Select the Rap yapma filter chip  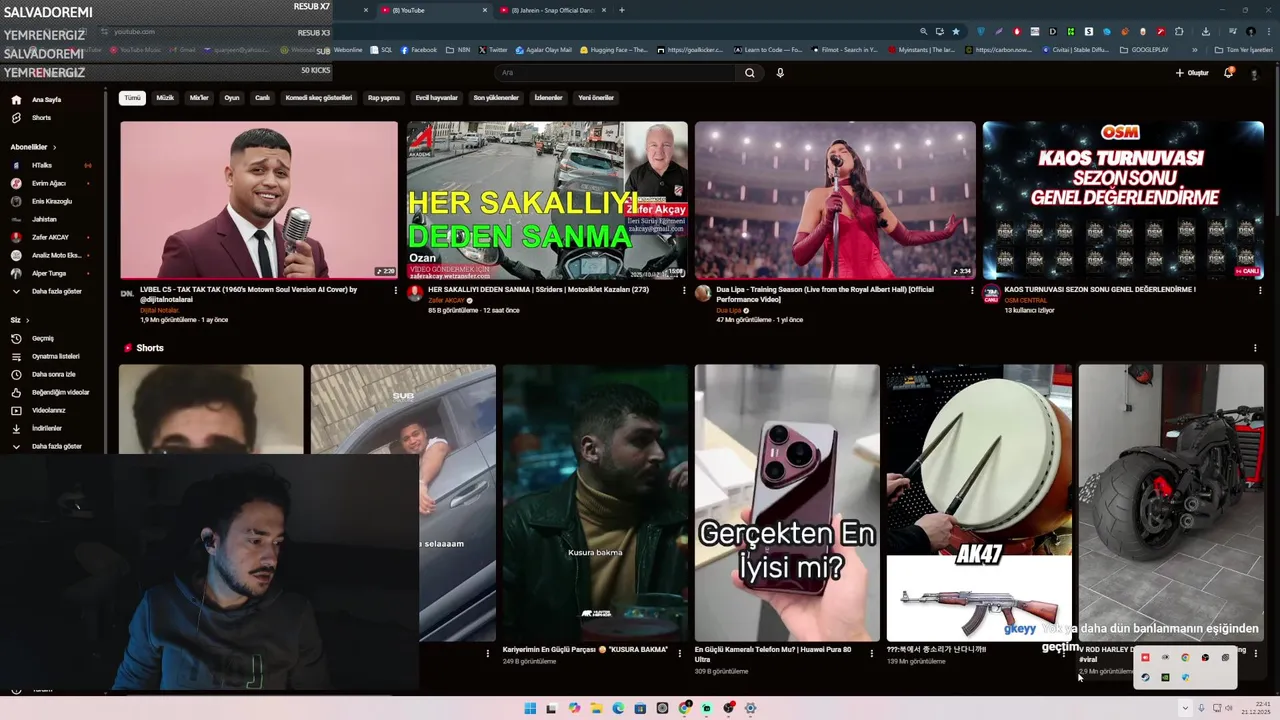[384, 98]
